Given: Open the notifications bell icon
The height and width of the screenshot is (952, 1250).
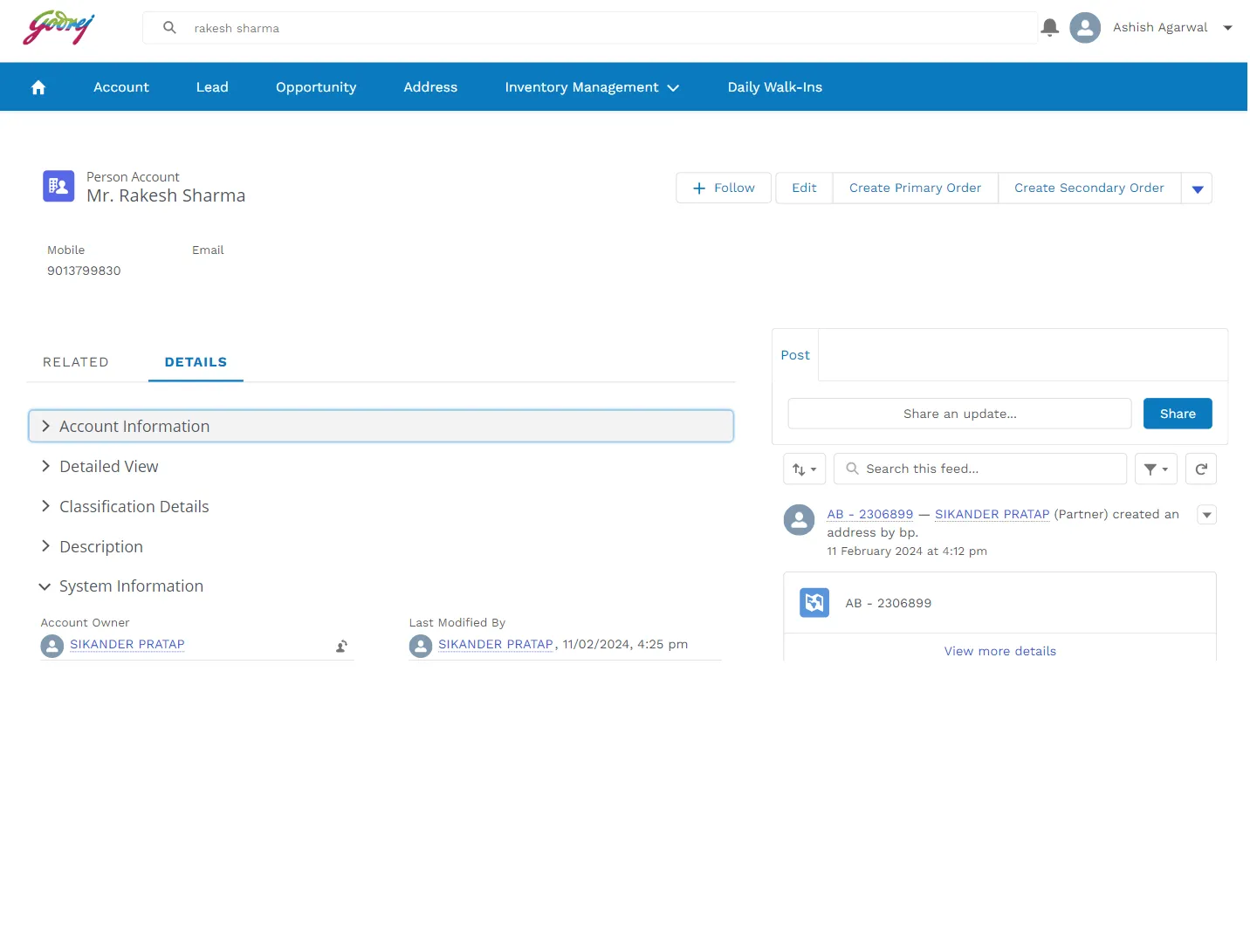Looking at the screenshot, I should coord(1050,28).
